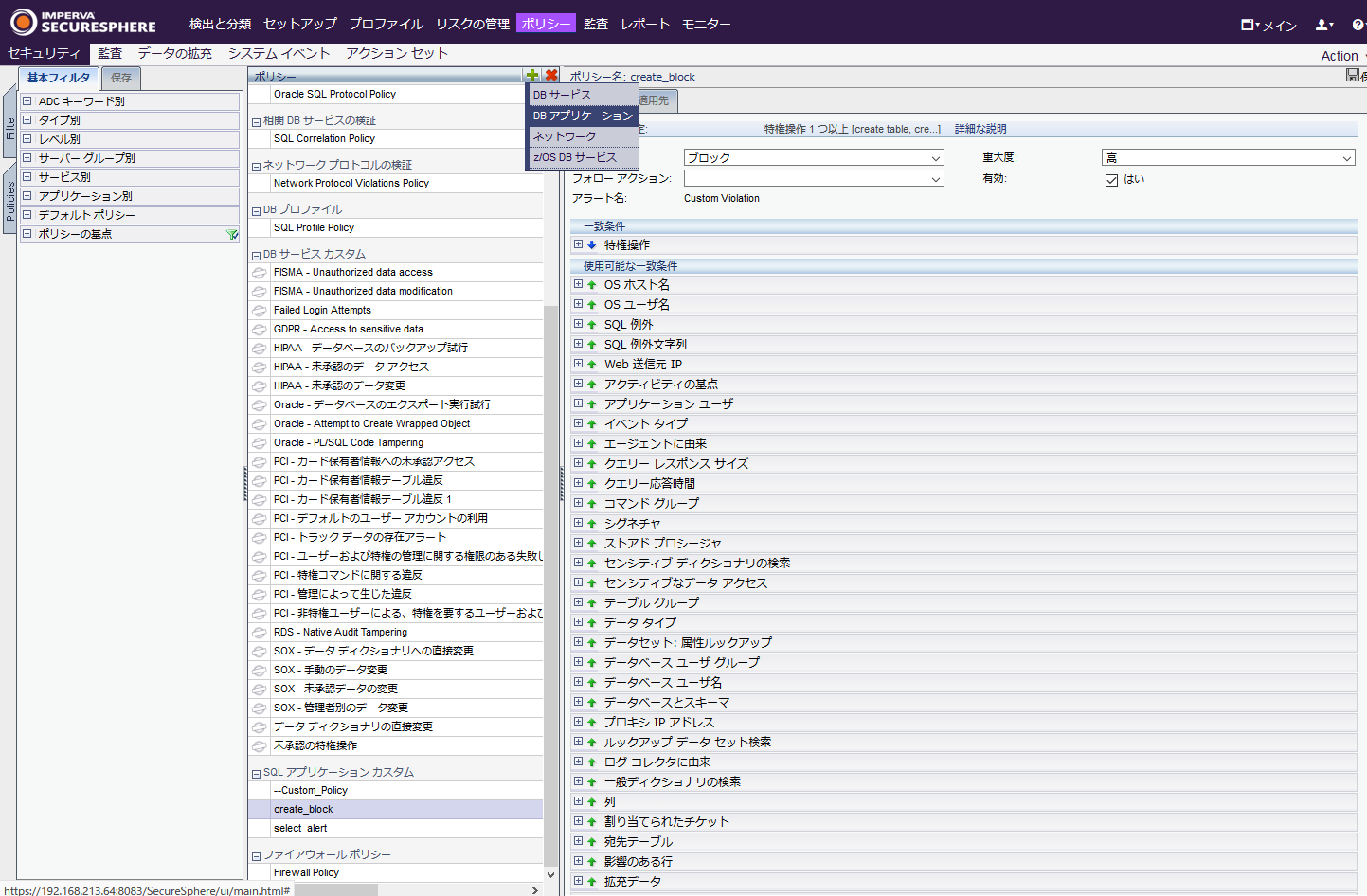Image resolution: width=1367 pixels, height=896 pixels.
Task: Collapse the DB サービス カスタム group
Action: pyautogui.click(x=256, y=255)
